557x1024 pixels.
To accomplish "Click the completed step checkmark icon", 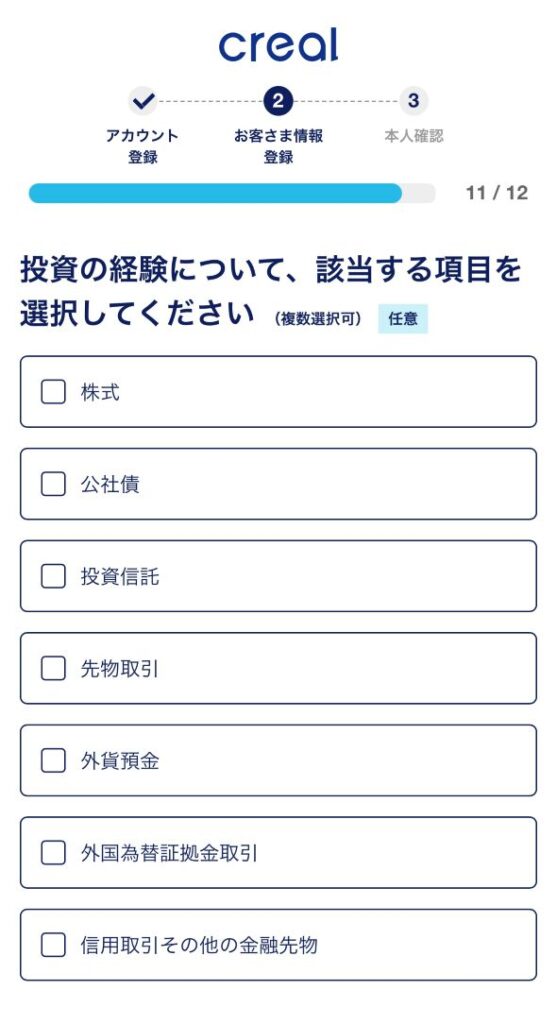I will point(143,101).
